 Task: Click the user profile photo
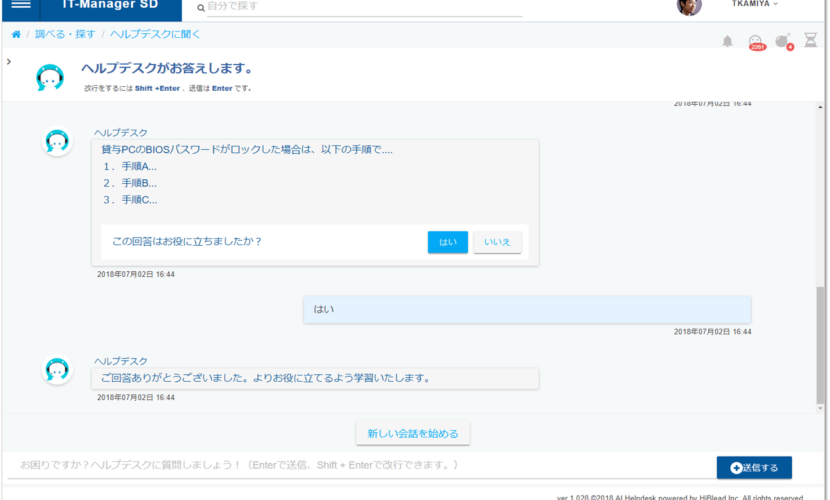(689, 6)
